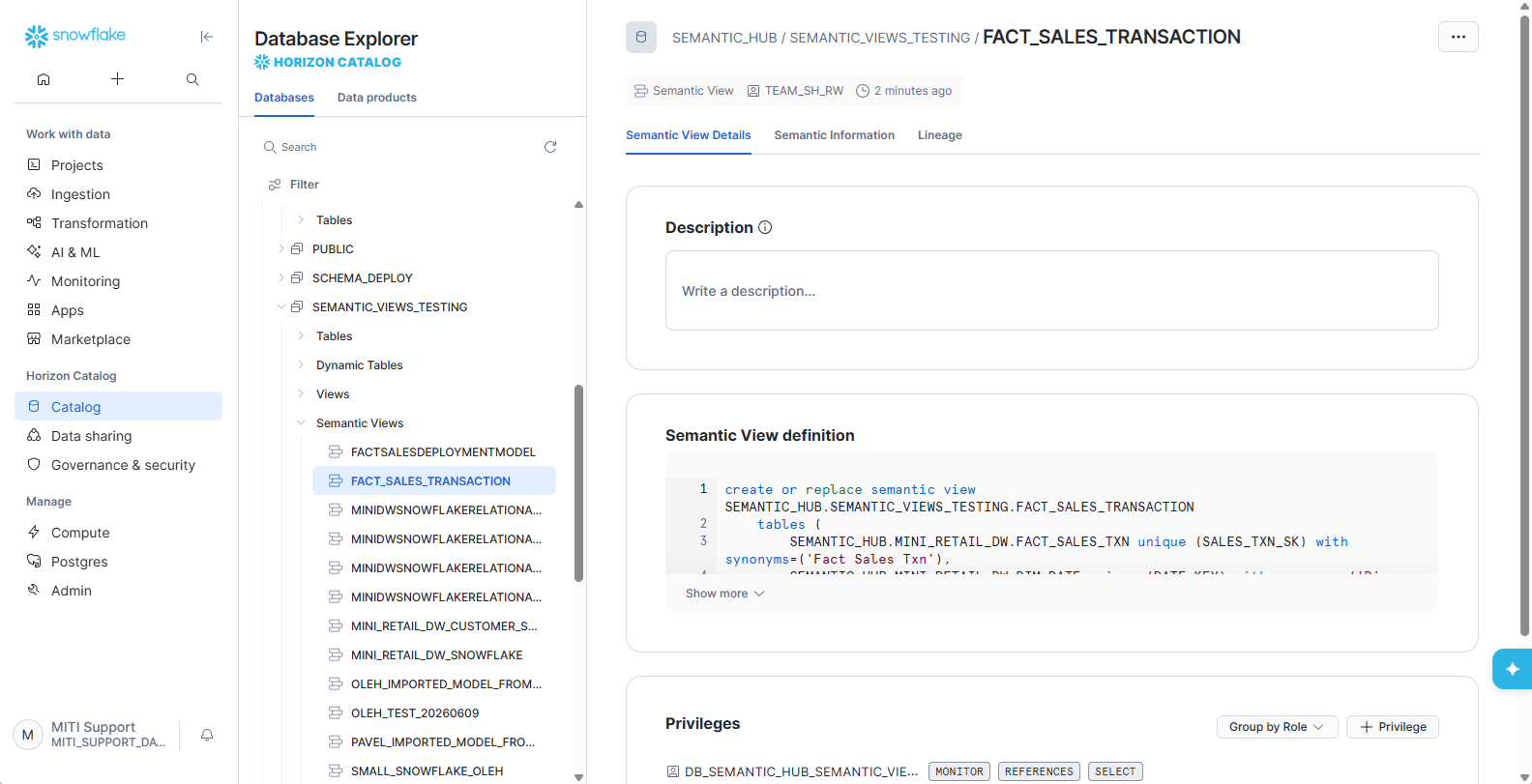
Task: Open PAVEL_IMPORTED_MODEL_FRO... semantic view
Action: [434, 741]
